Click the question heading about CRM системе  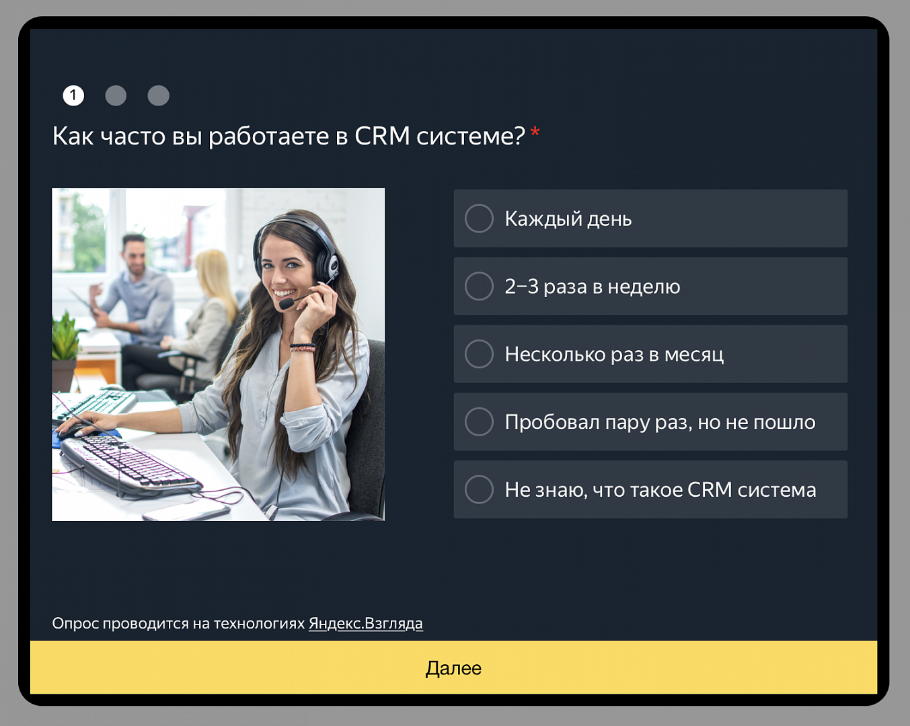pos(288,136)
